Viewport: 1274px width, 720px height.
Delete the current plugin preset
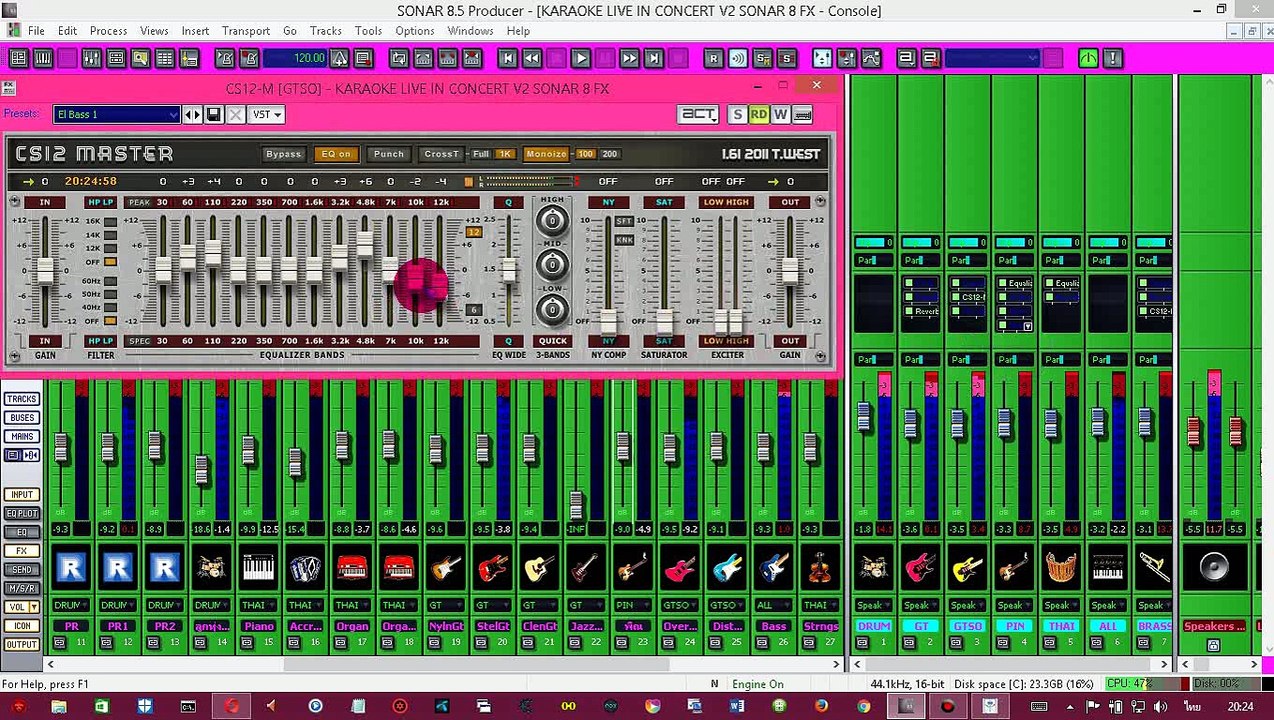click(235, 115)
